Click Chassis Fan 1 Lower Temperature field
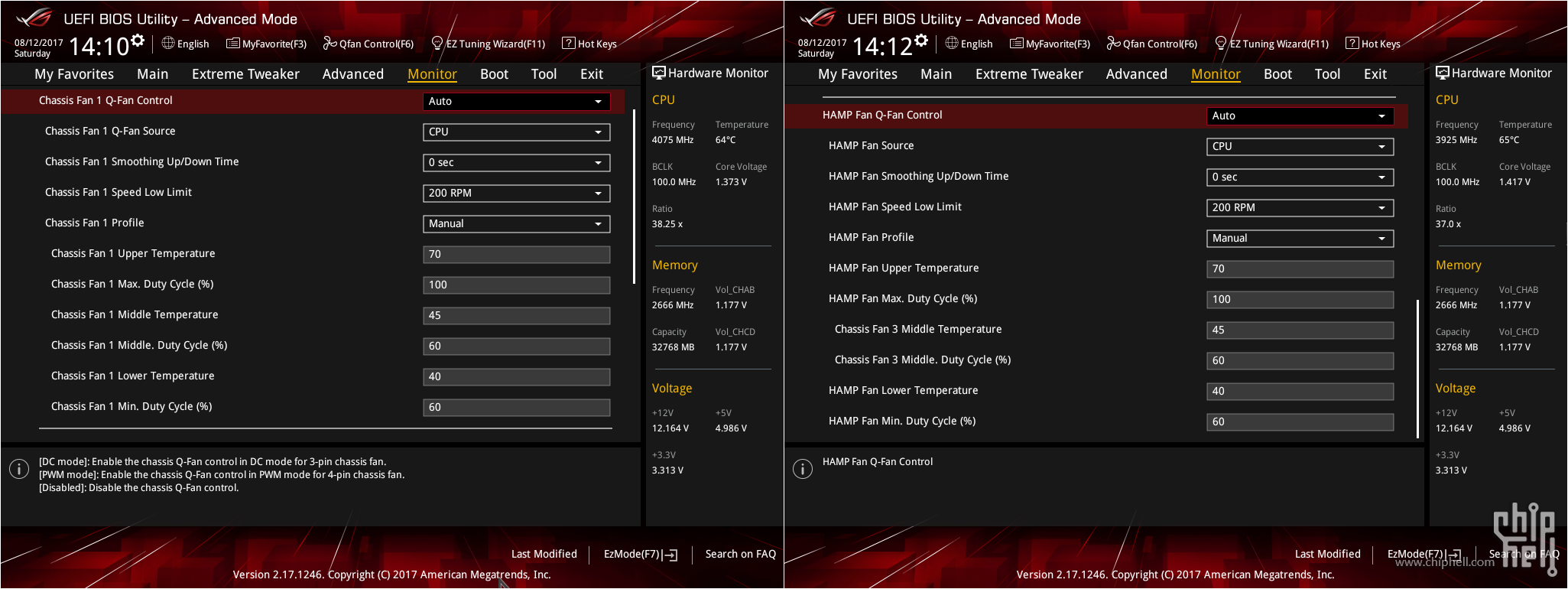 point(517,376)
